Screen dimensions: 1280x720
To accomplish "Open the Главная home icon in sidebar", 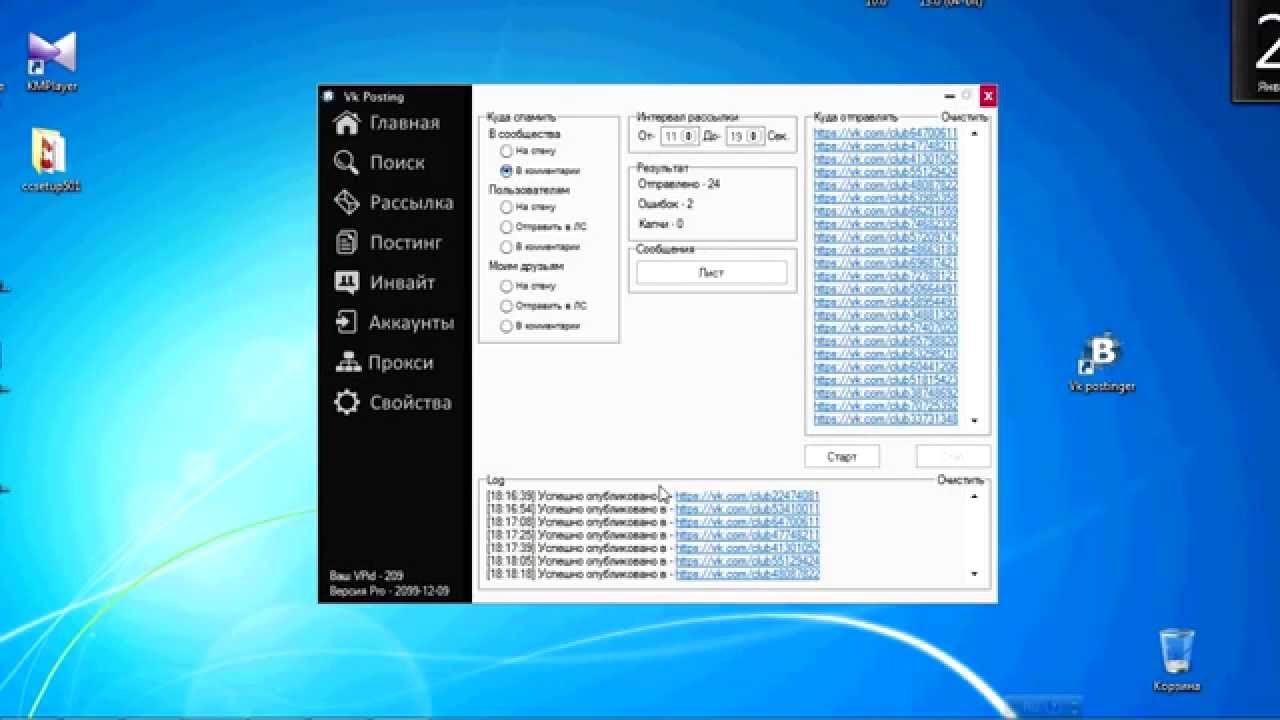I will coord(347,123).
